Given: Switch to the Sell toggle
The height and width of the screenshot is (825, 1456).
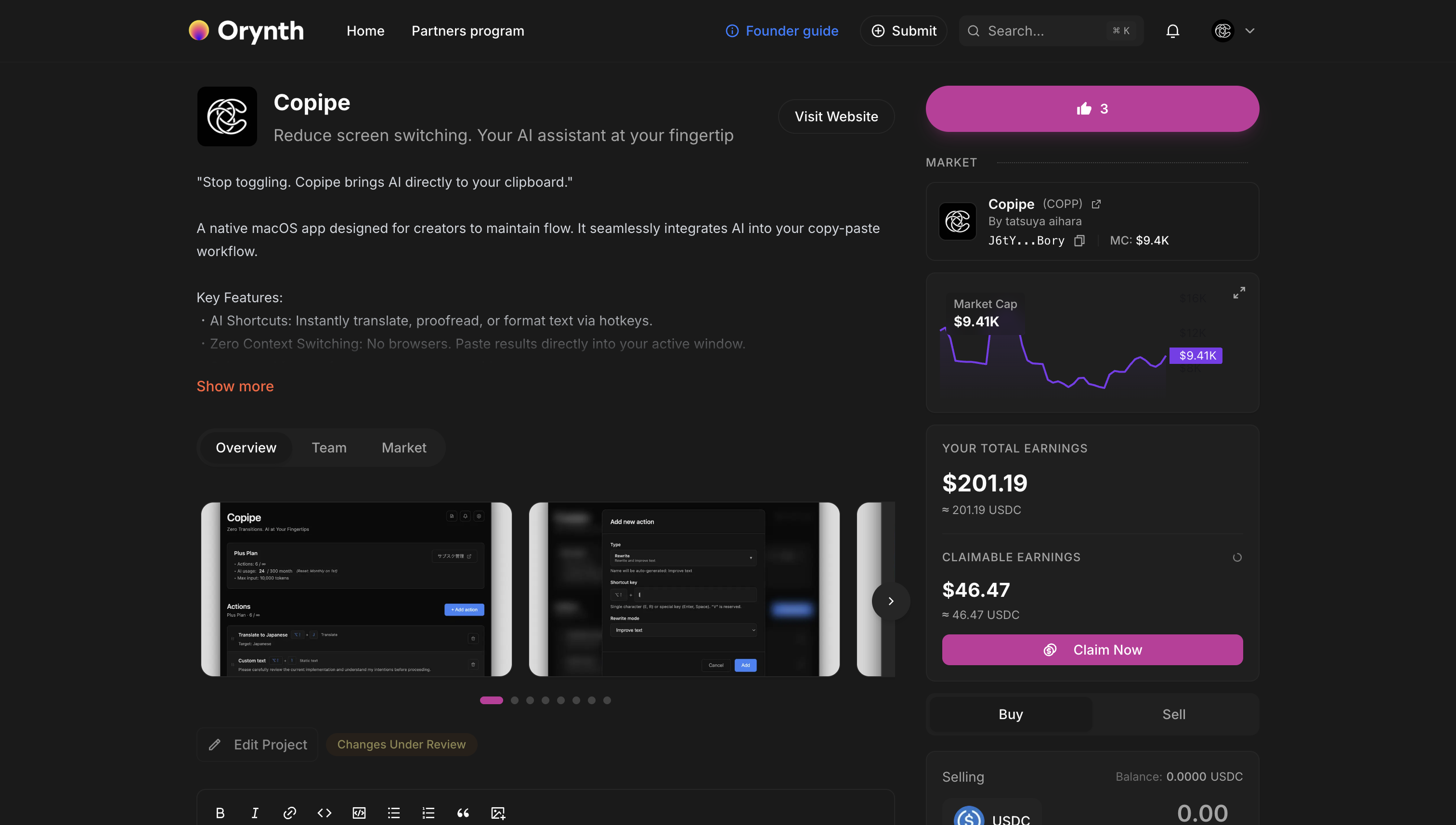Looking at the screenshot, I should point(1173,714).
